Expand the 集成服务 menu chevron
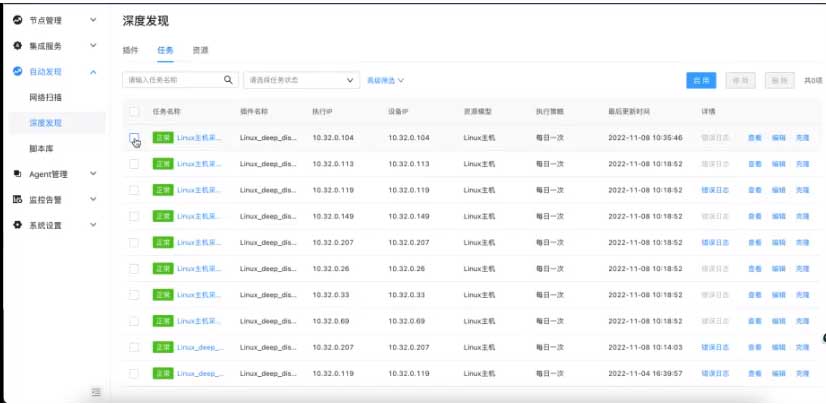The height and width of the screenshot is (404, 826). point(93,46)
